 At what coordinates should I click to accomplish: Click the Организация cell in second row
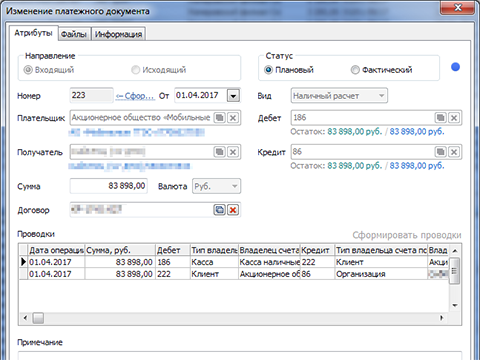pos(381,274)
